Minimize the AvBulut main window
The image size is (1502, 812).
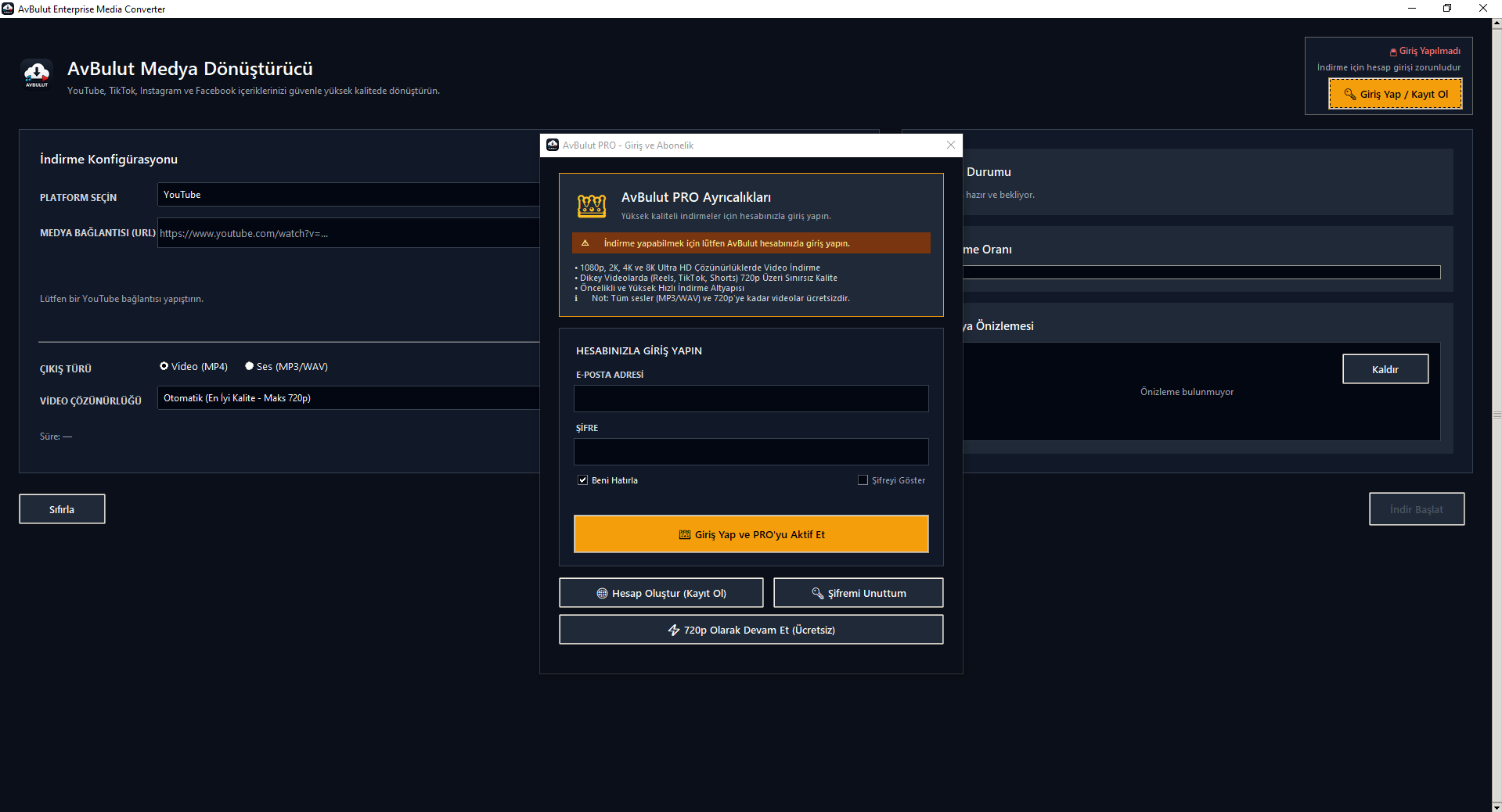[1412, 9]
